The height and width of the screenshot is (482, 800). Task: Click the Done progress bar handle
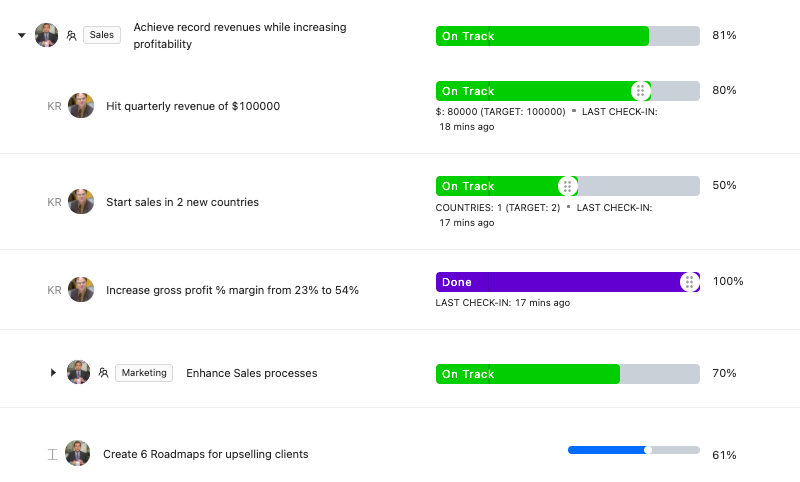689,282
